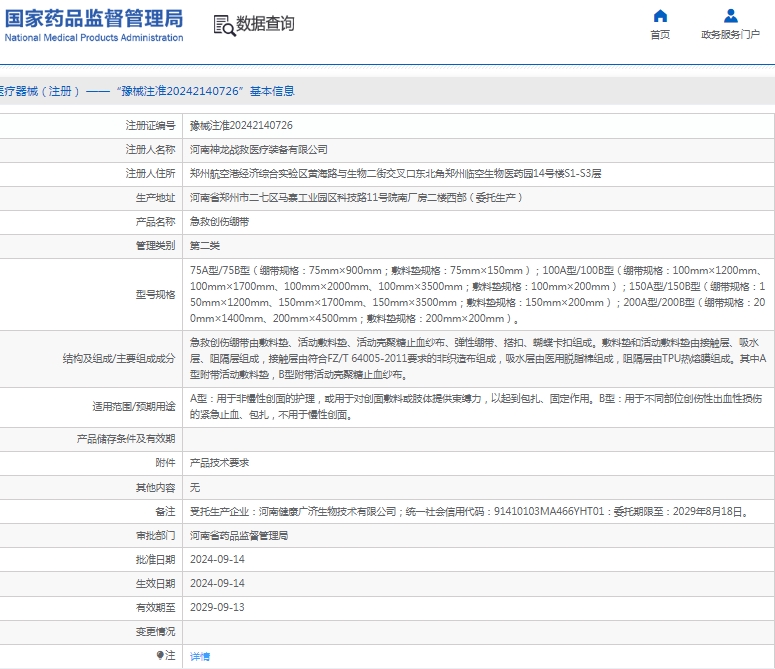Click the 型号规格 label
The image size is (775, 669).
pos(155,294)
